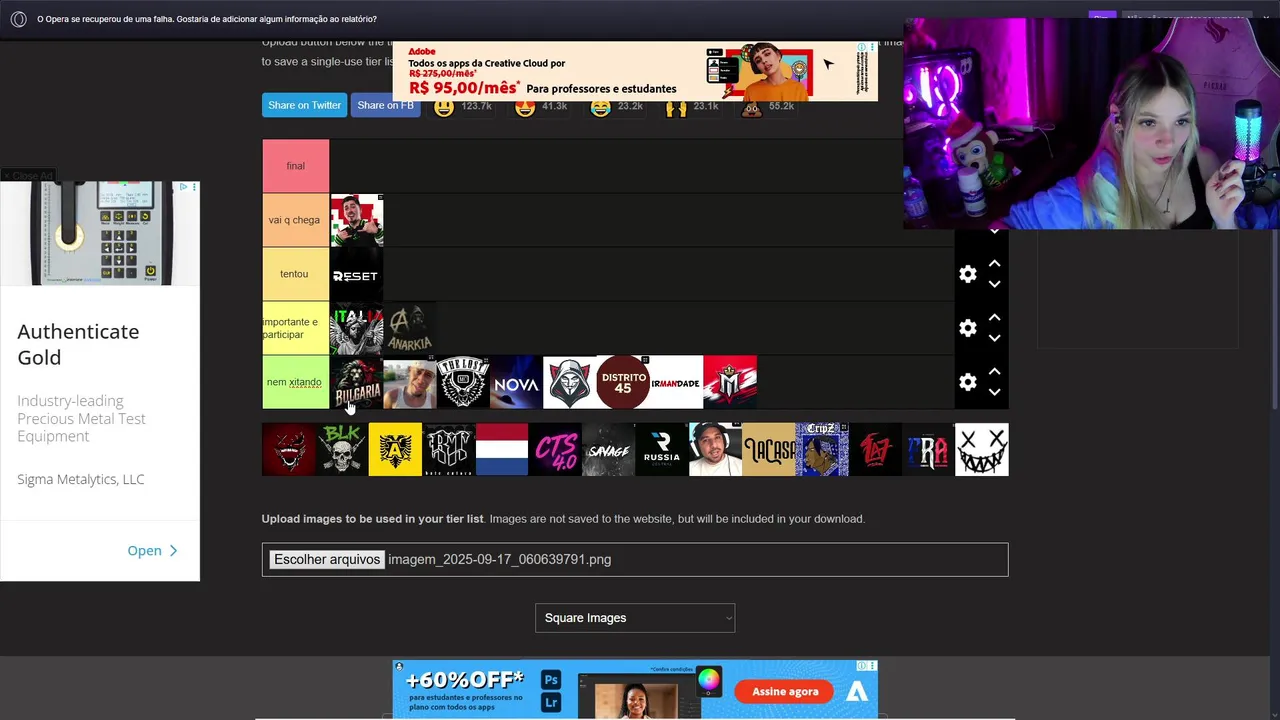Open the "Square Images" dropdown
The image size is (1280, 720).
(x=635, y=618)
